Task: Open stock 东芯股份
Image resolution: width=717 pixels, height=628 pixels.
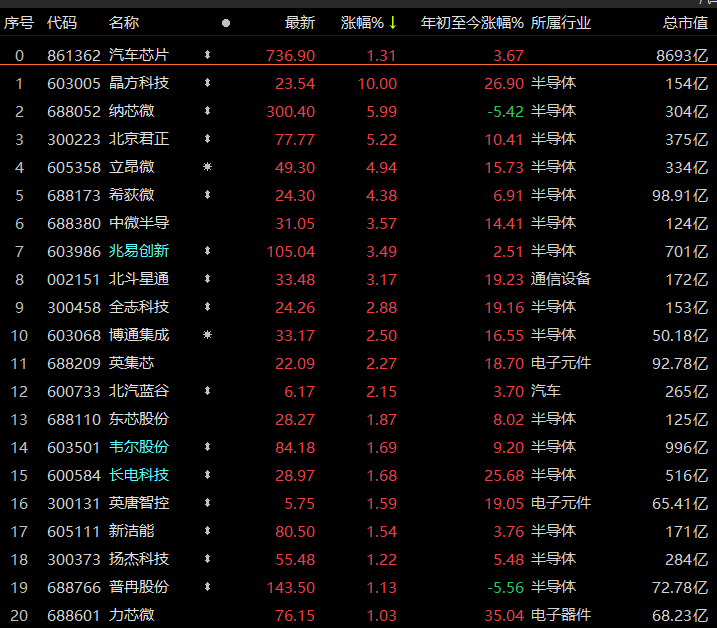Action: click(x=139, y=419)
